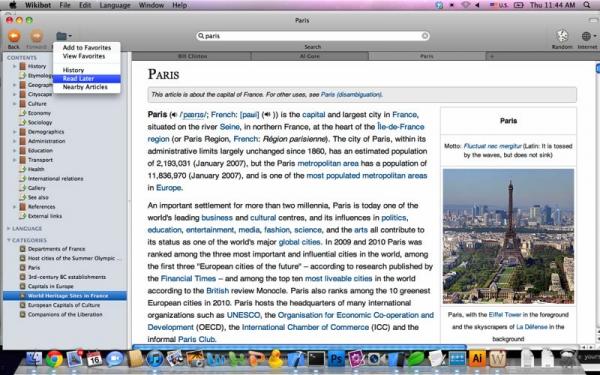Add a new tab with the plus button
The height and width of the screenshot is (375, 600).
point(492,56)
